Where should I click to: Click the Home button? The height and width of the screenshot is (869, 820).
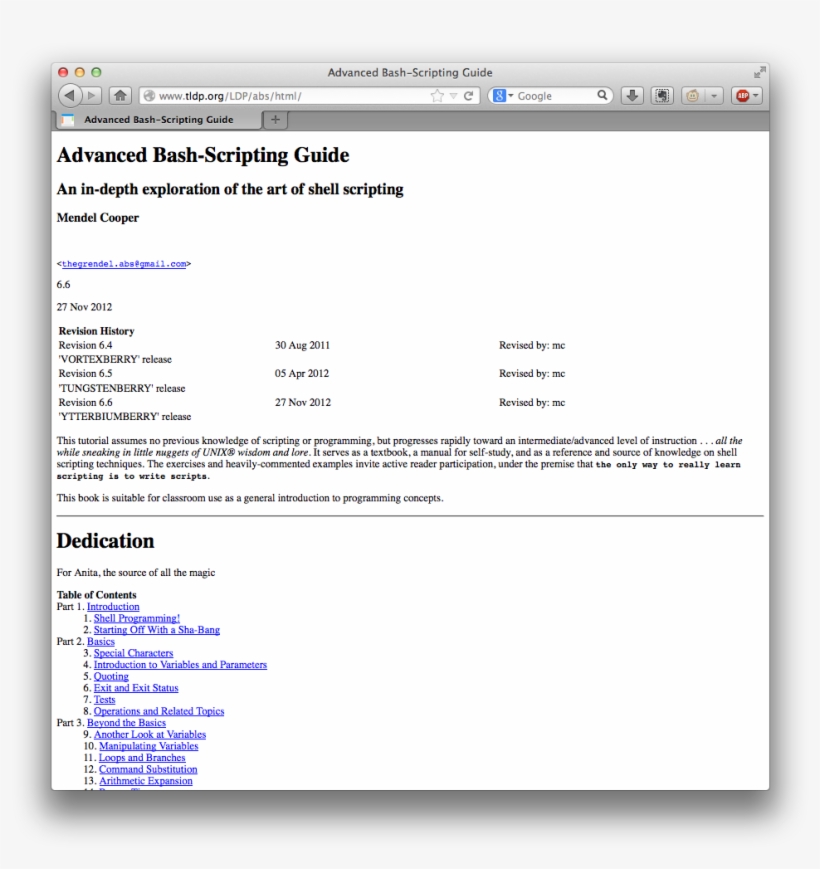point(120,95)
